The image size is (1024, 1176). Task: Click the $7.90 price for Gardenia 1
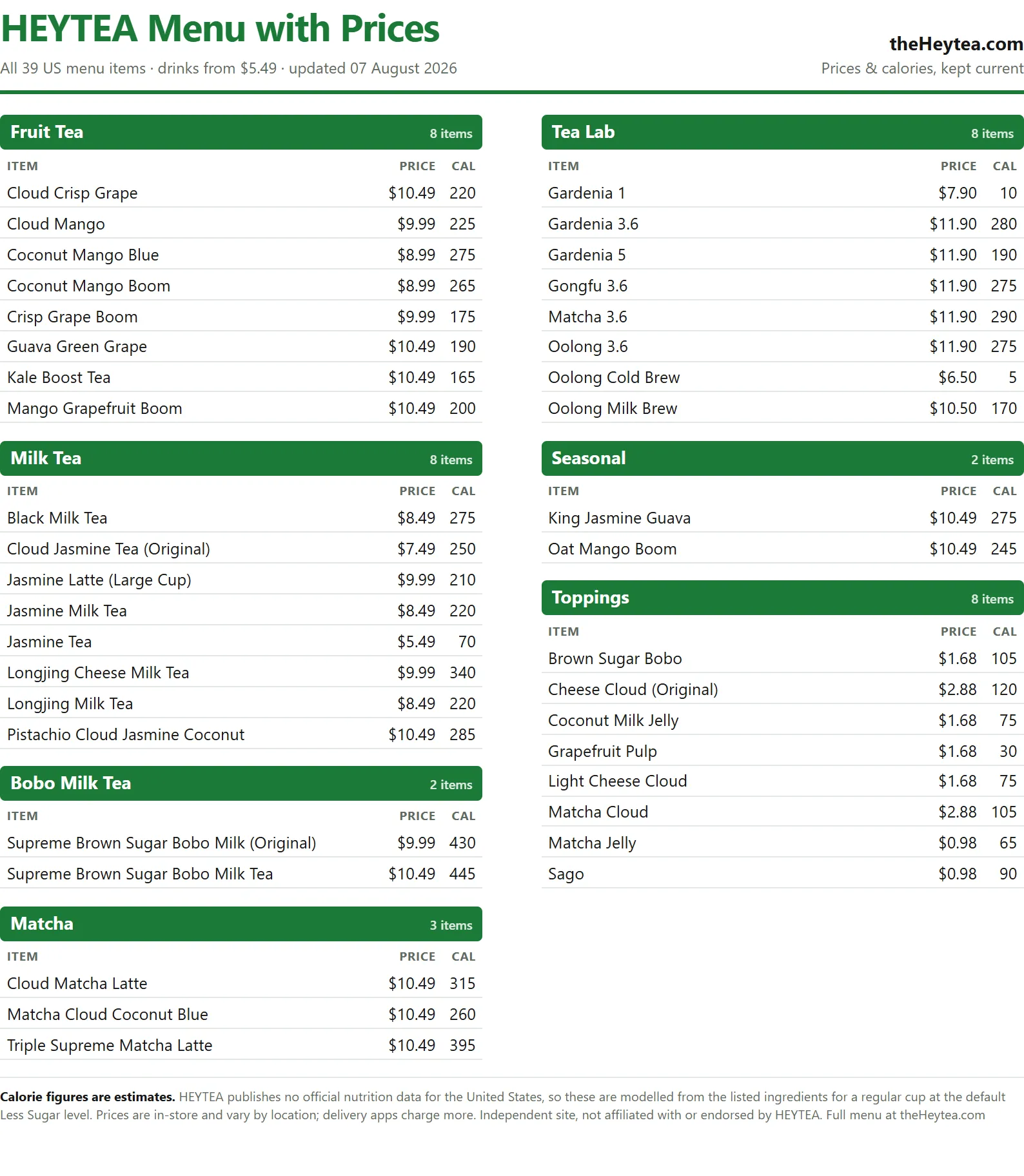[x=958, y=193]
